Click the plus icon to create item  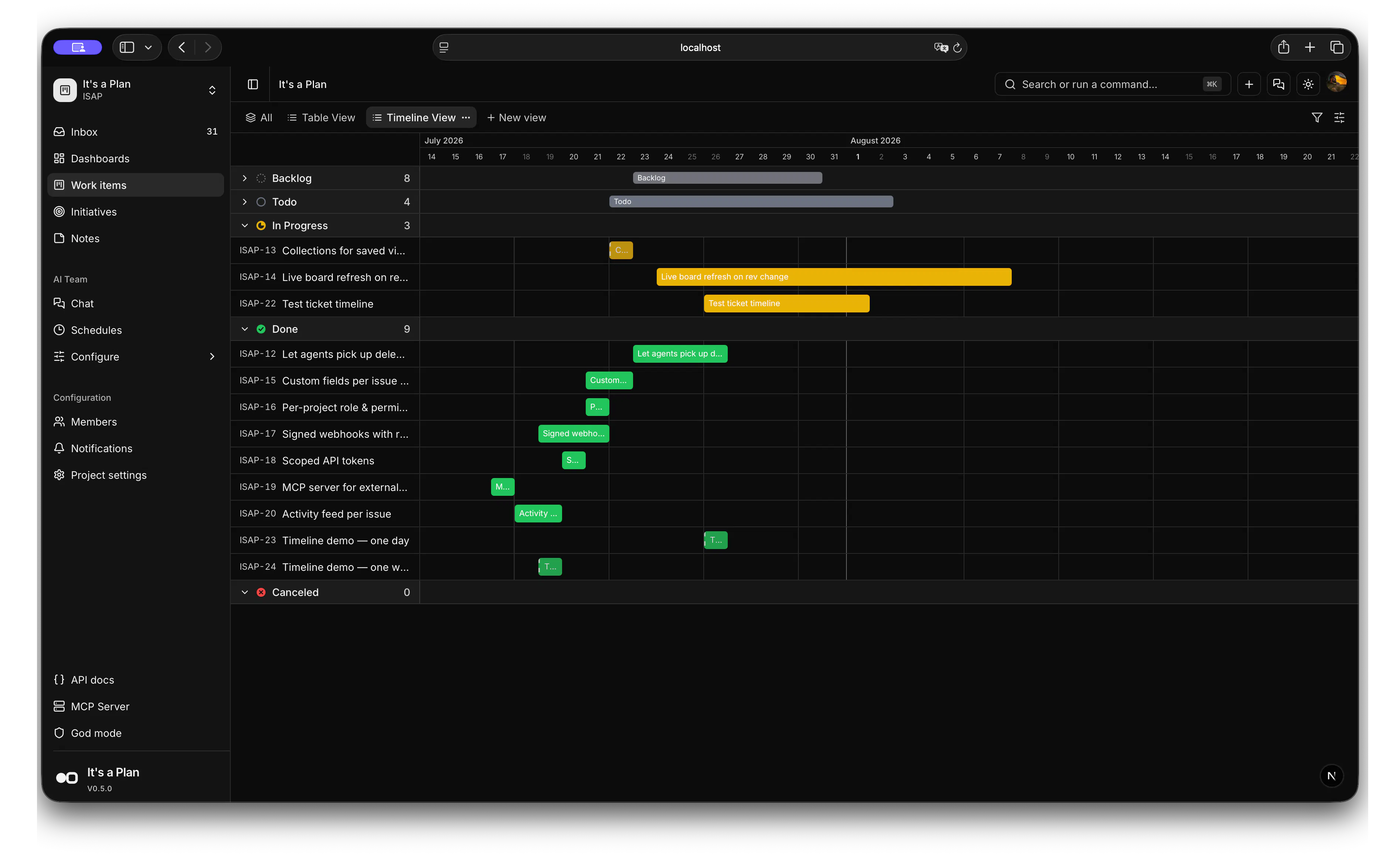coord(1249,84)
